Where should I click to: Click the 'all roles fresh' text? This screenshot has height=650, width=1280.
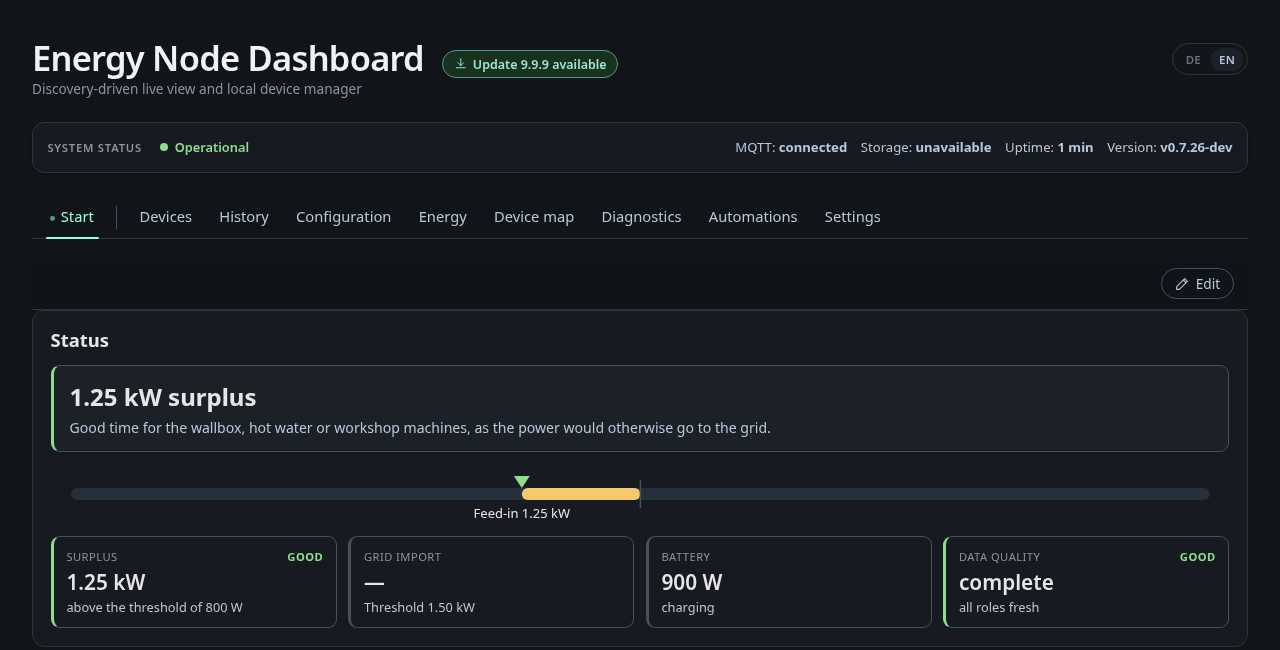click(999, 607)
